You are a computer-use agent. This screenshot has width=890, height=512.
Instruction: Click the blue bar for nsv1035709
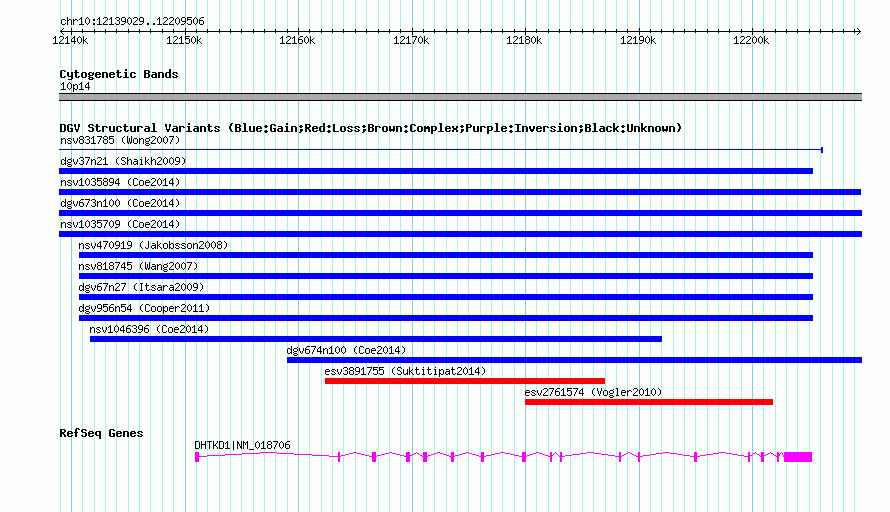pos(460,234)
